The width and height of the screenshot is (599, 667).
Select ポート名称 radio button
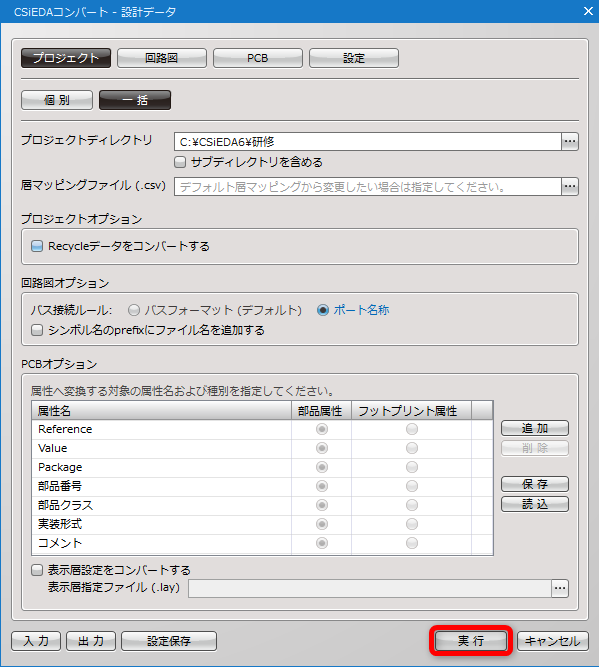323,310
